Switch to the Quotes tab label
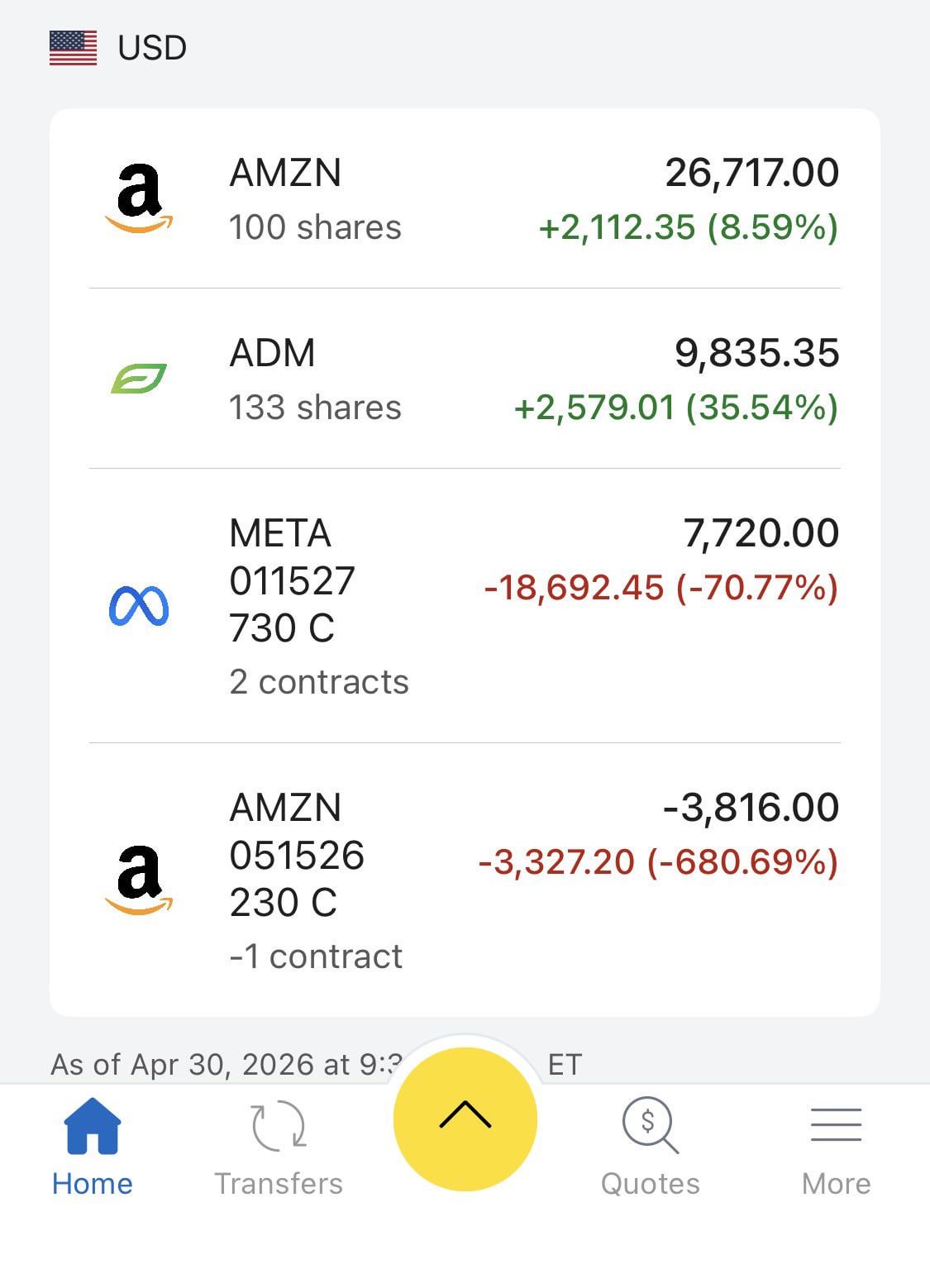Screen dimensions: 930x1288 point(650,1184)
